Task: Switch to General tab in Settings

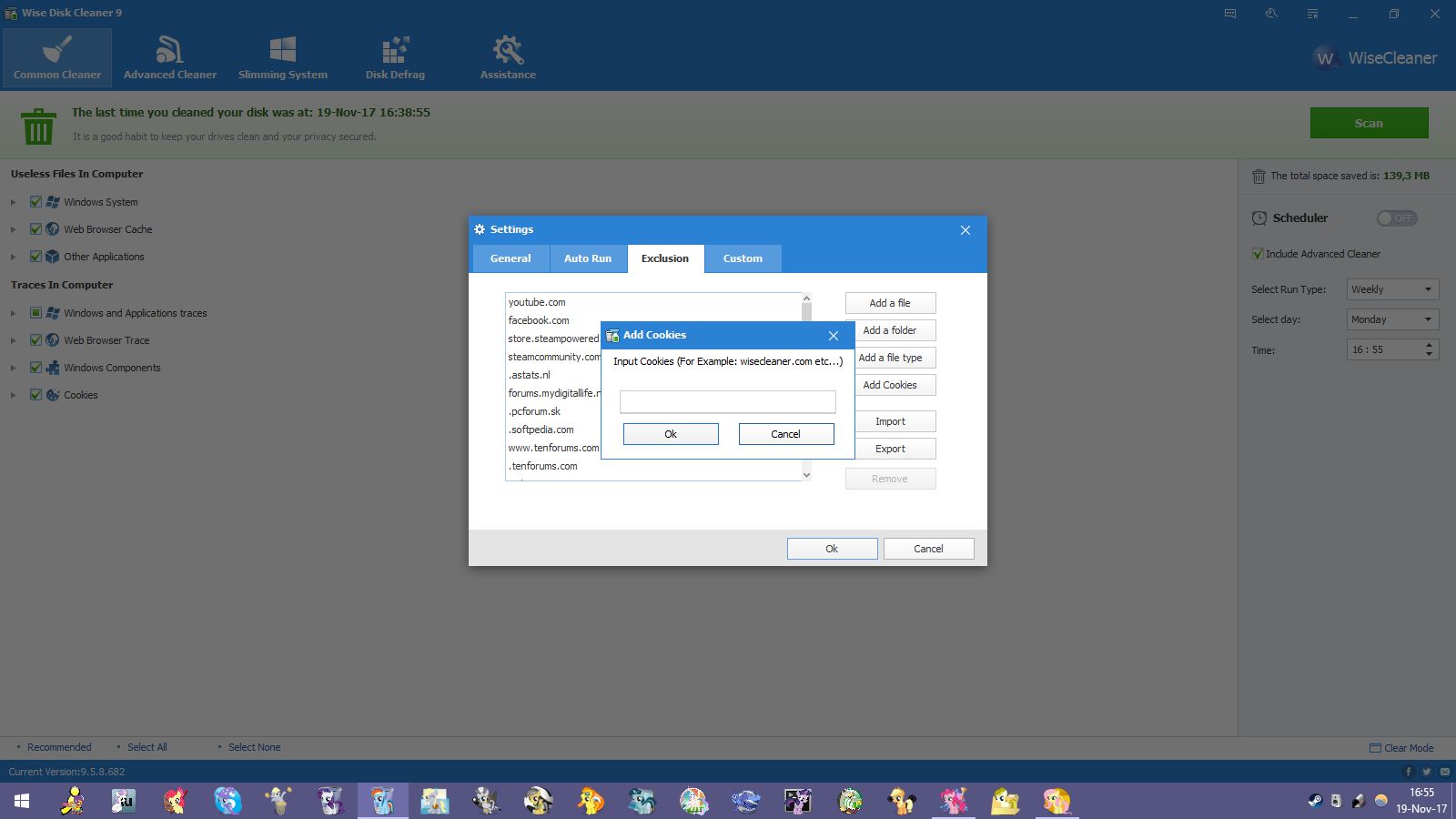Action: (511, 258)
